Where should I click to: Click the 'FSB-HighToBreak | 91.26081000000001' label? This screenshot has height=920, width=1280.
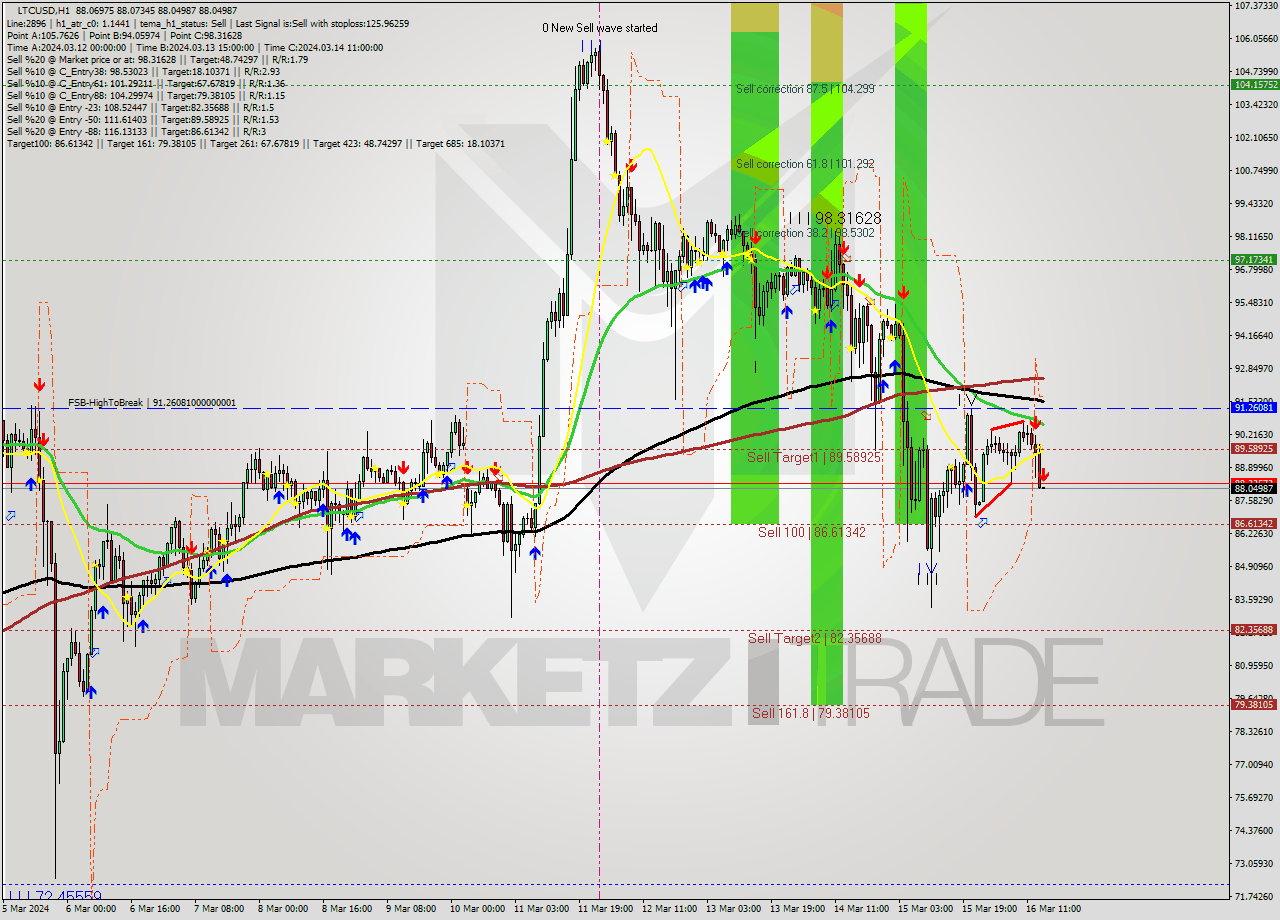click(152, 403)
